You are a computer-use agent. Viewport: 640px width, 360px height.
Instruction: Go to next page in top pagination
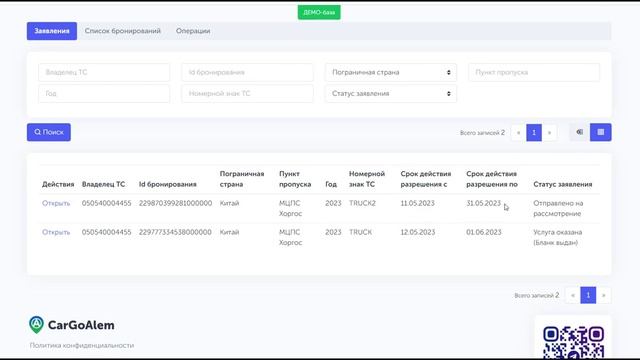(549, 133)
